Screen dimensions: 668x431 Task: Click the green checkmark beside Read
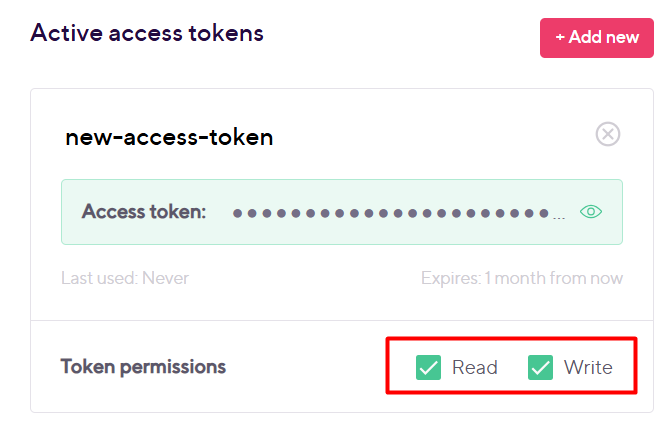(428, 367)
